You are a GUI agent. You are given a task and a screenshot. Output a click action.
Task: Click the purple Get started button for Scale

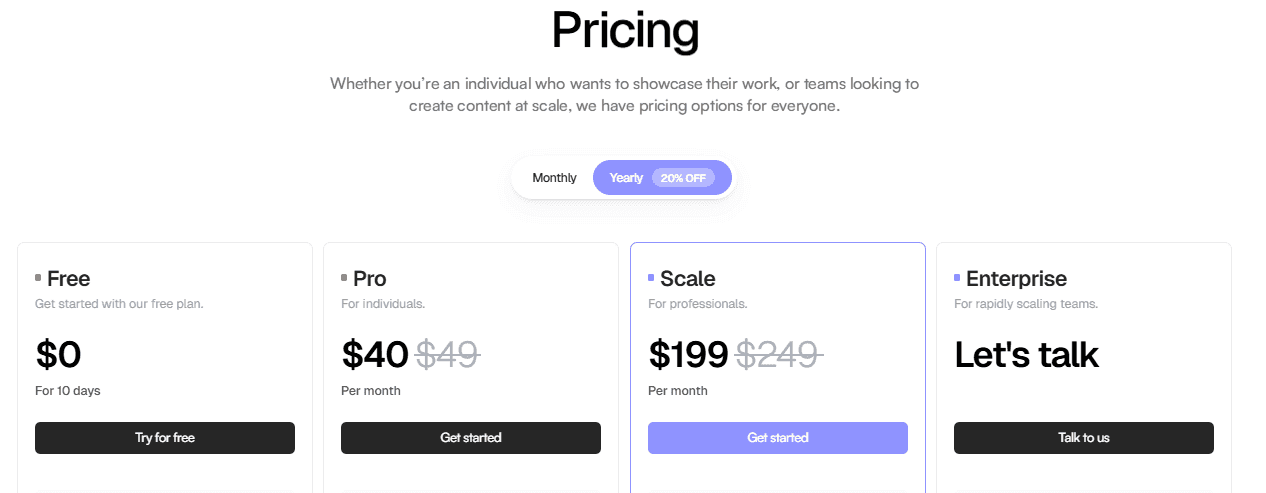click(777, 438)
